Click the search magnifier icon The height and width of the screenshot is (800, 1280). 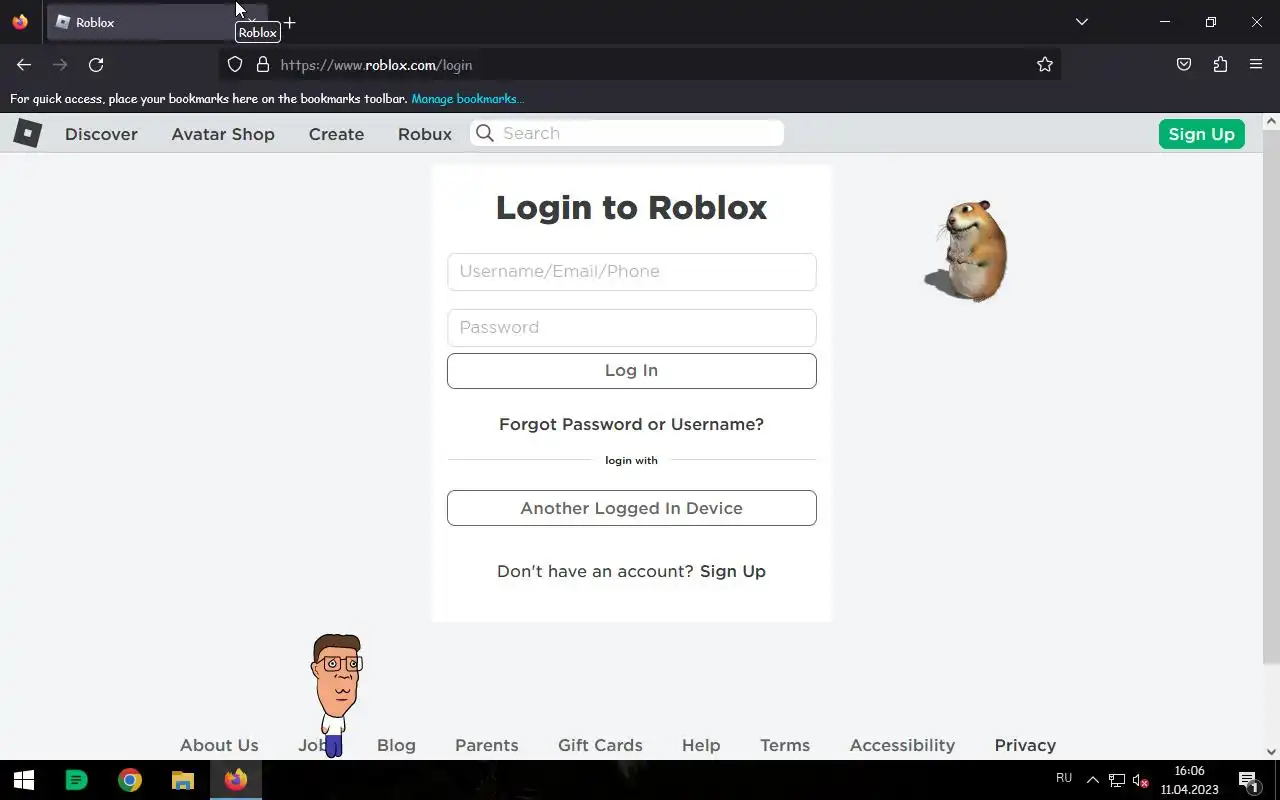pyautogui.click(x=485, y=133)
